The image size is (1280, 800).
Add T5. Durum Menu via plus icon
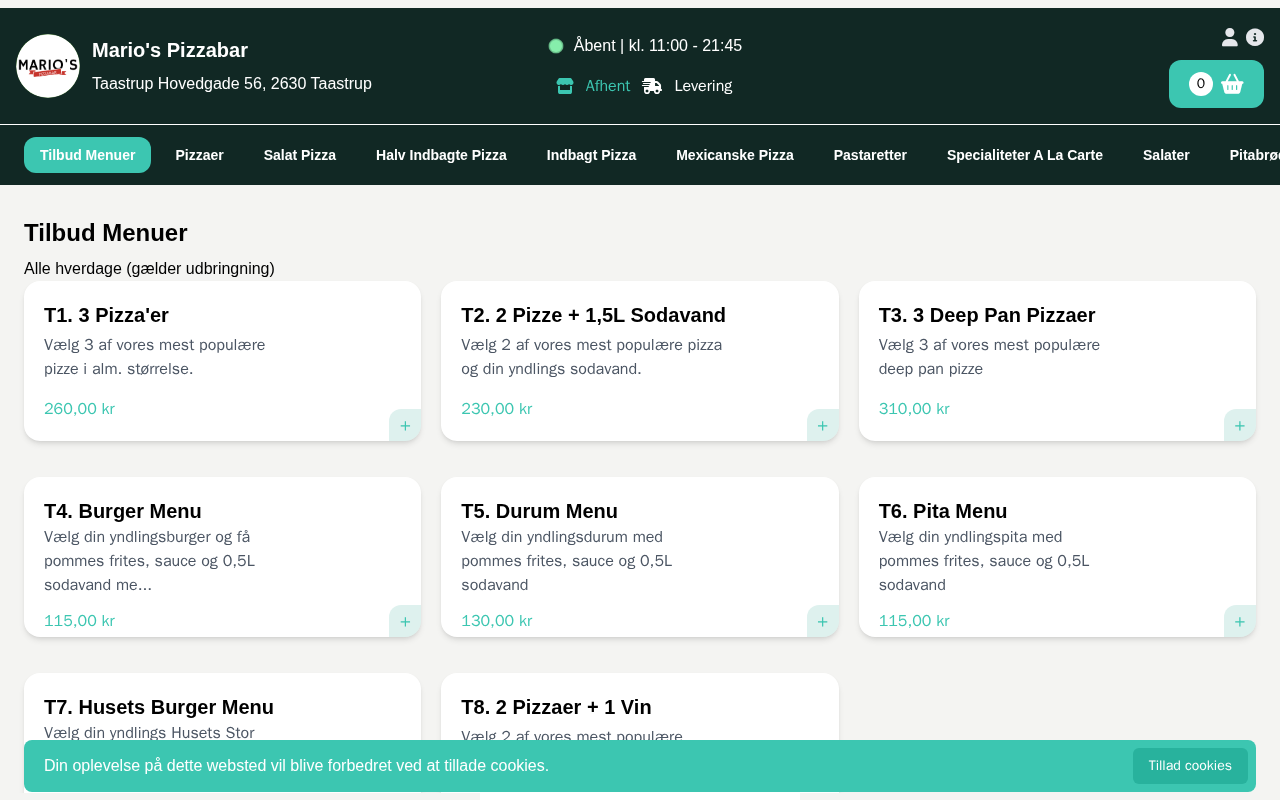pyautogui.click(x=822, y=621)
